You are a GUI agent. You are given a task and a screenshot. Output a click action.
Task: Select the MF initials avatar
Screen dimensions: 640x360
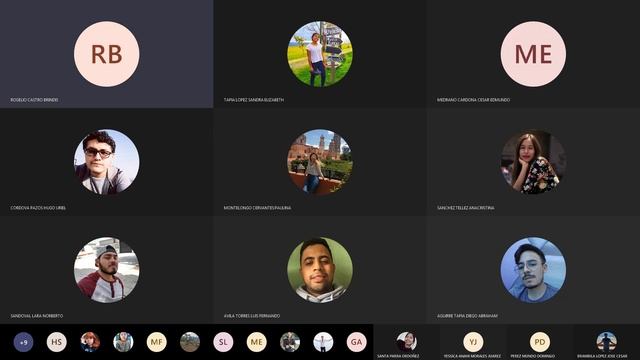(157, 342)
